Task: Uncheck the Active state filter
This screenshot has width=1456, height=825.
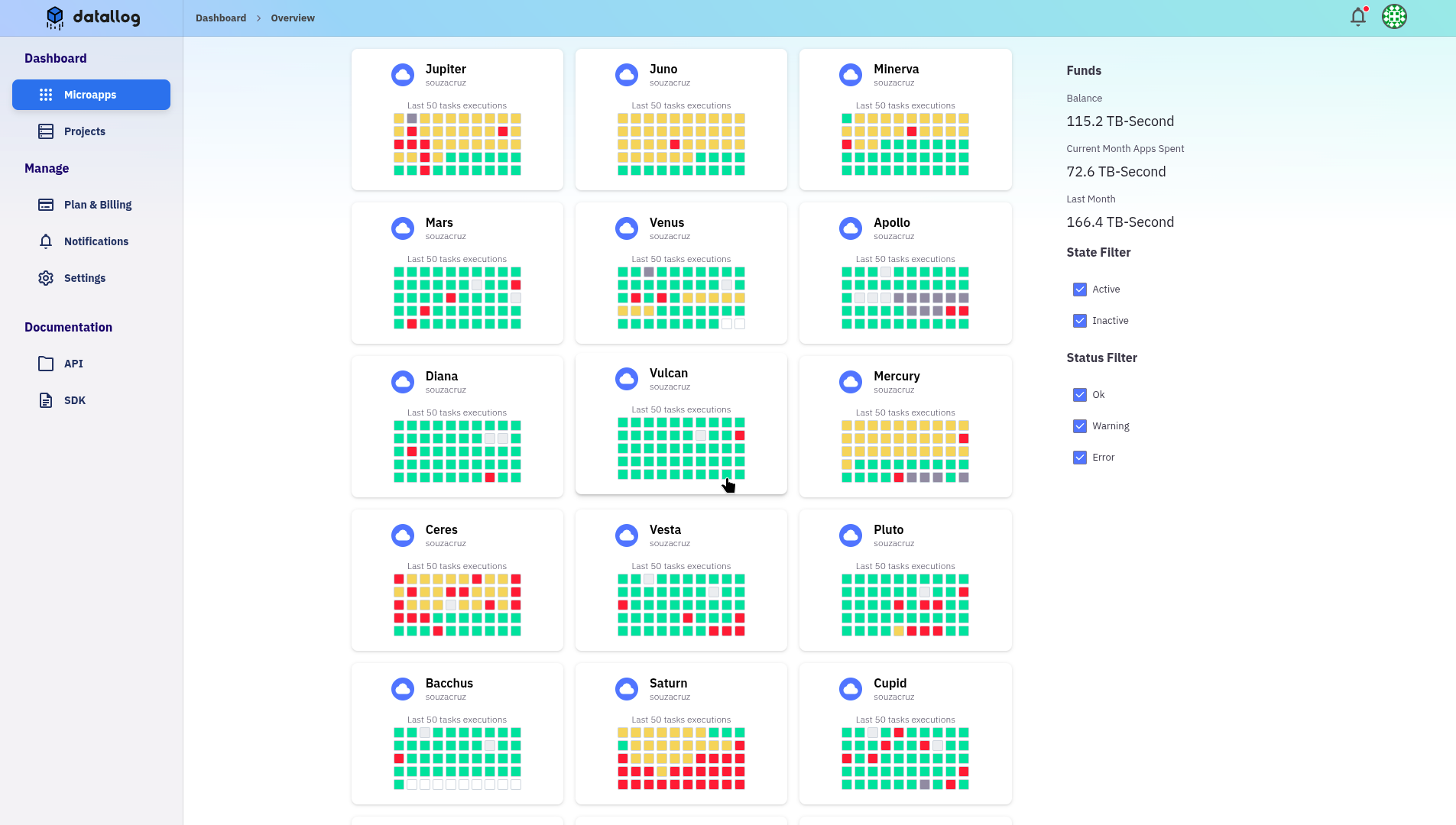Action: 1079,290
